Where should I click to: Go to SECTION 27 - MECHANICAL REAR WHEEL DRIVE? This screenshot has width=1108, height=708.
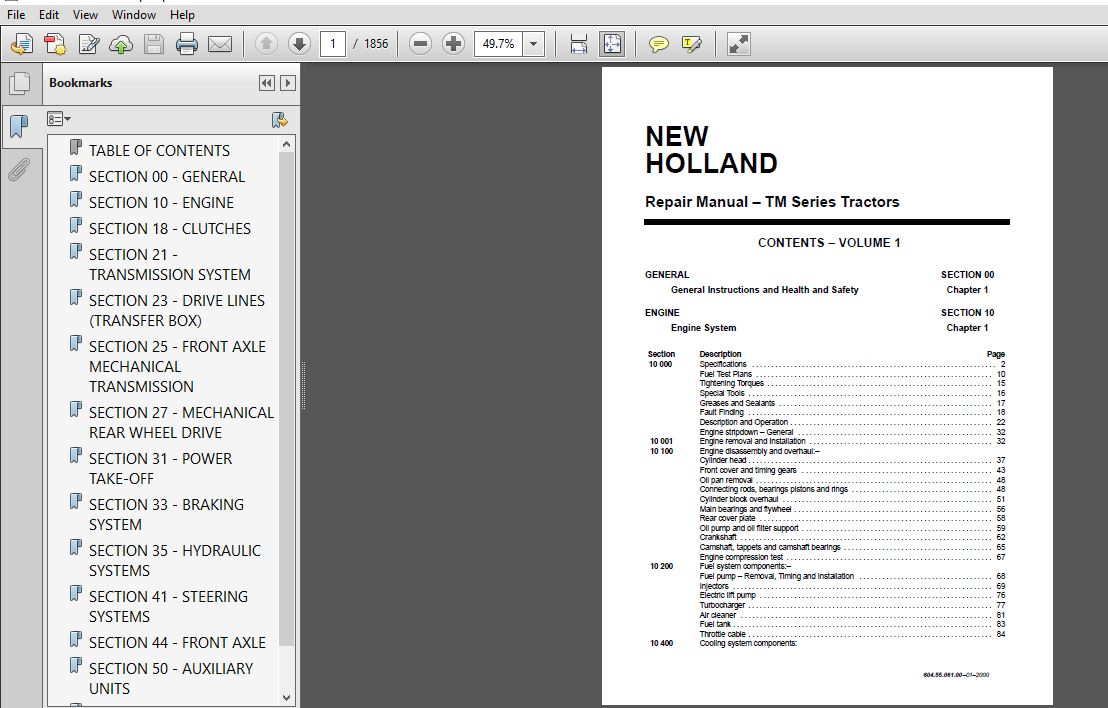click(x=181, y=423)
